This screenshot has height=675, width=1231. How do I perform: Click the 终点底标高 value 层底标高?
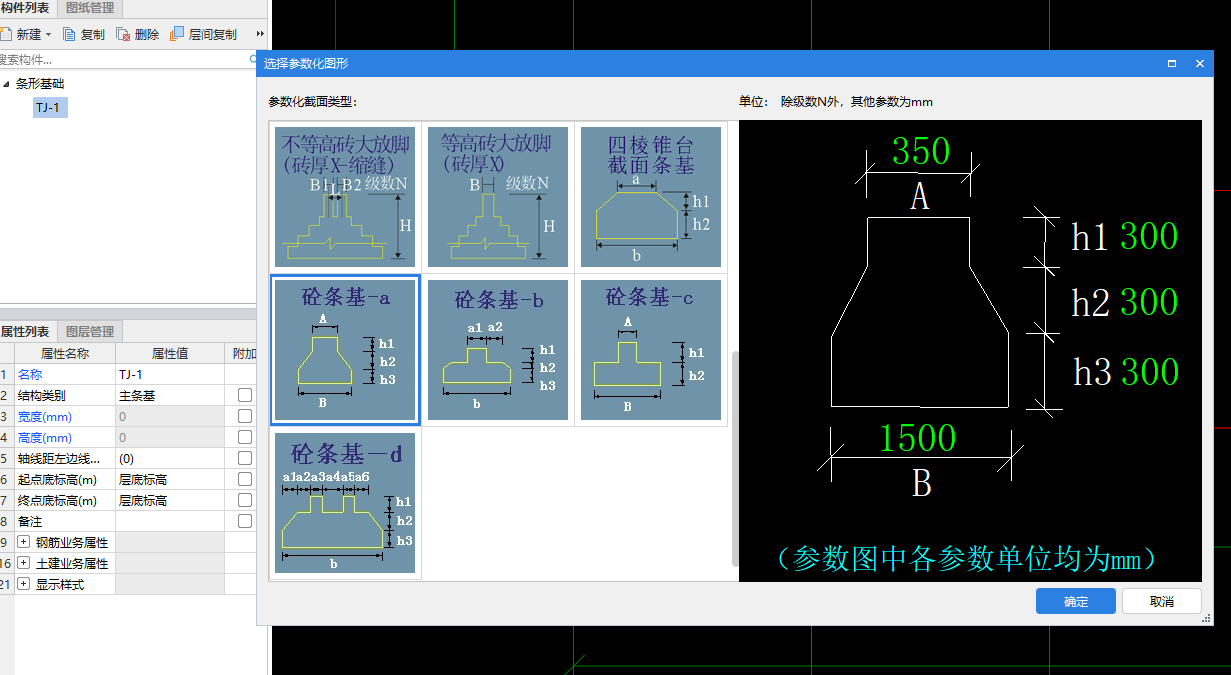(x=169, y=500)
